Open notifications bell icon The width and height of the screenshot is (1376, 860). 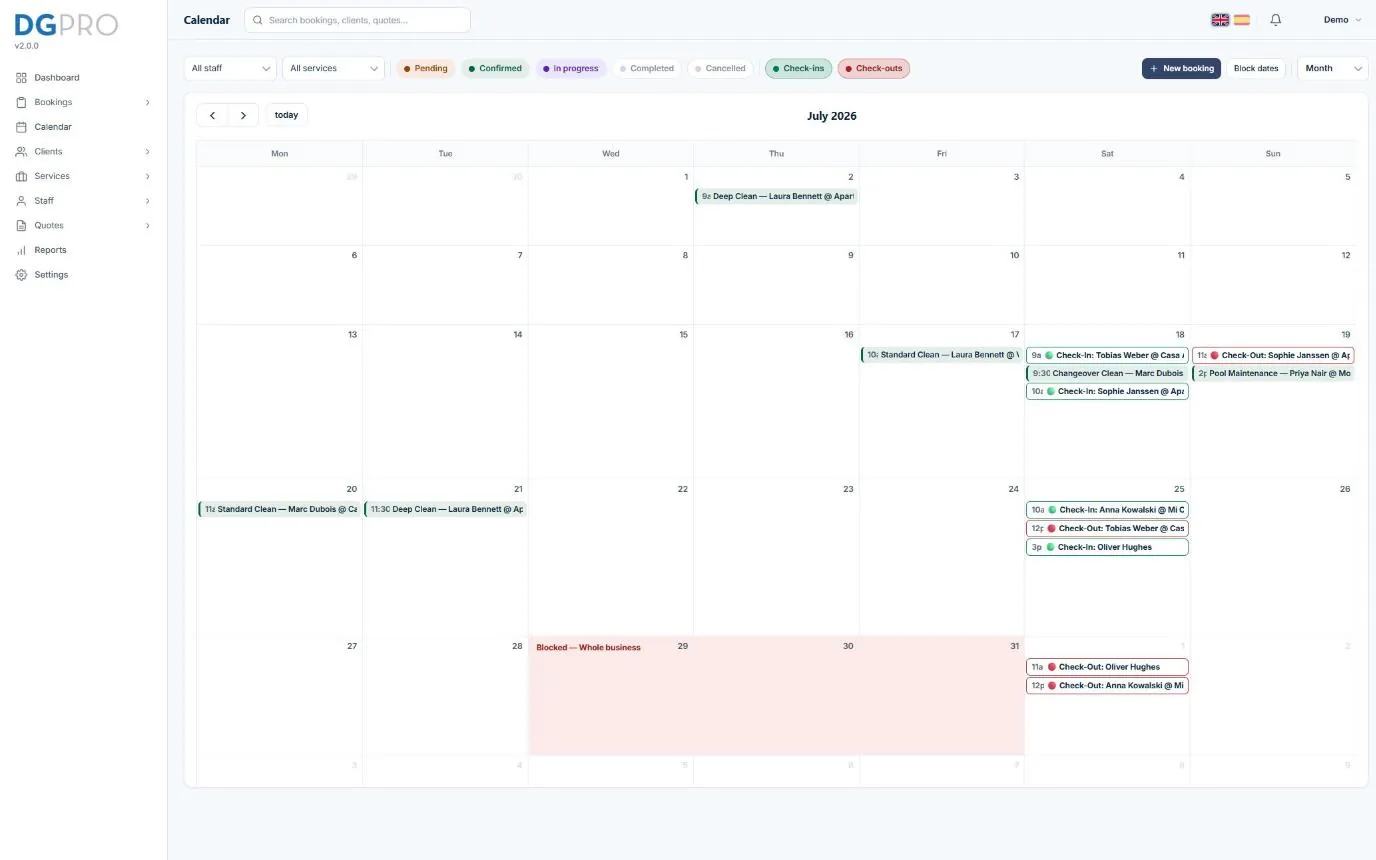tap(1275, 20)
